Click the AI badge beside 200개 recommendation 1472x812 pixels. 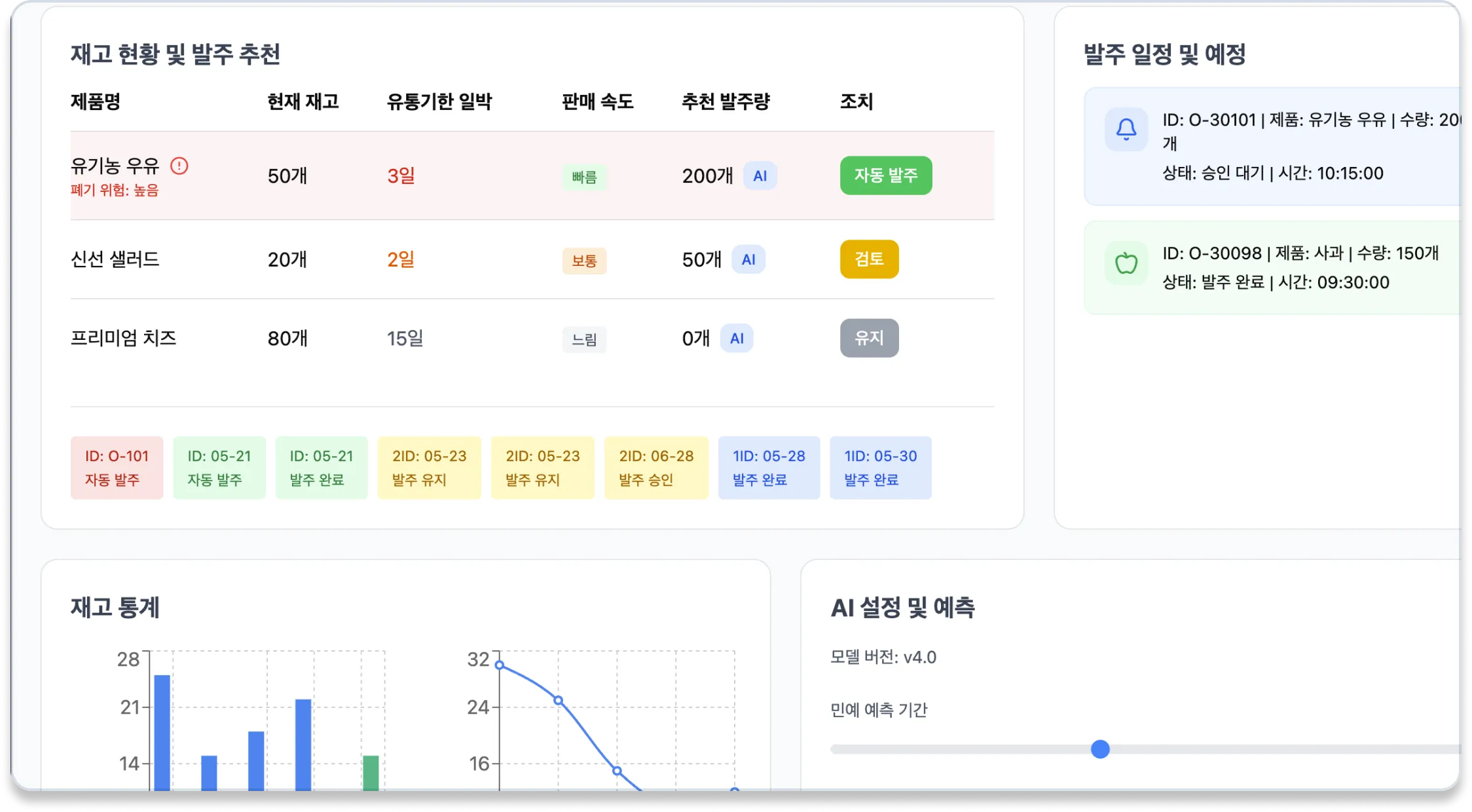click(759, 175)
